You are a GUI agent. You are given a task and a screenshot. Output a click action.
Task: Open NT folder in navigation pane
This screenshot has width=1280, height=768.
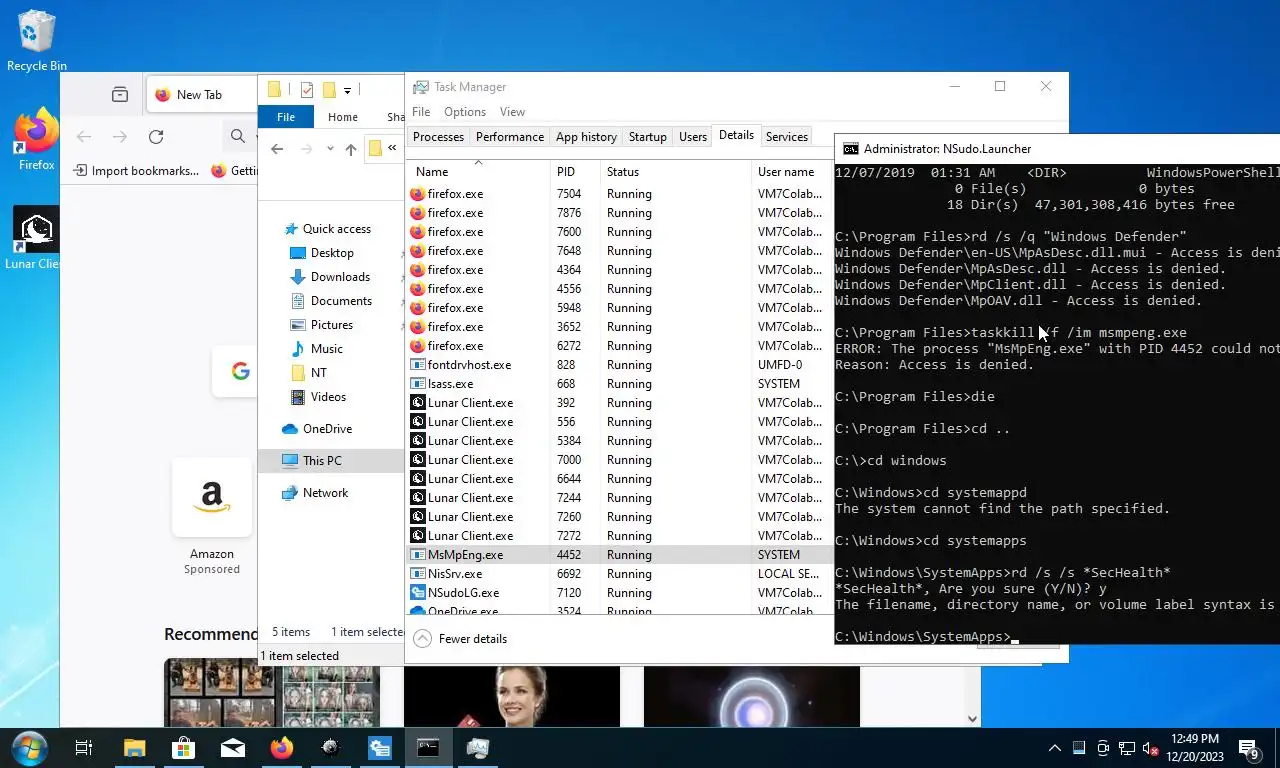click(319, 373)
